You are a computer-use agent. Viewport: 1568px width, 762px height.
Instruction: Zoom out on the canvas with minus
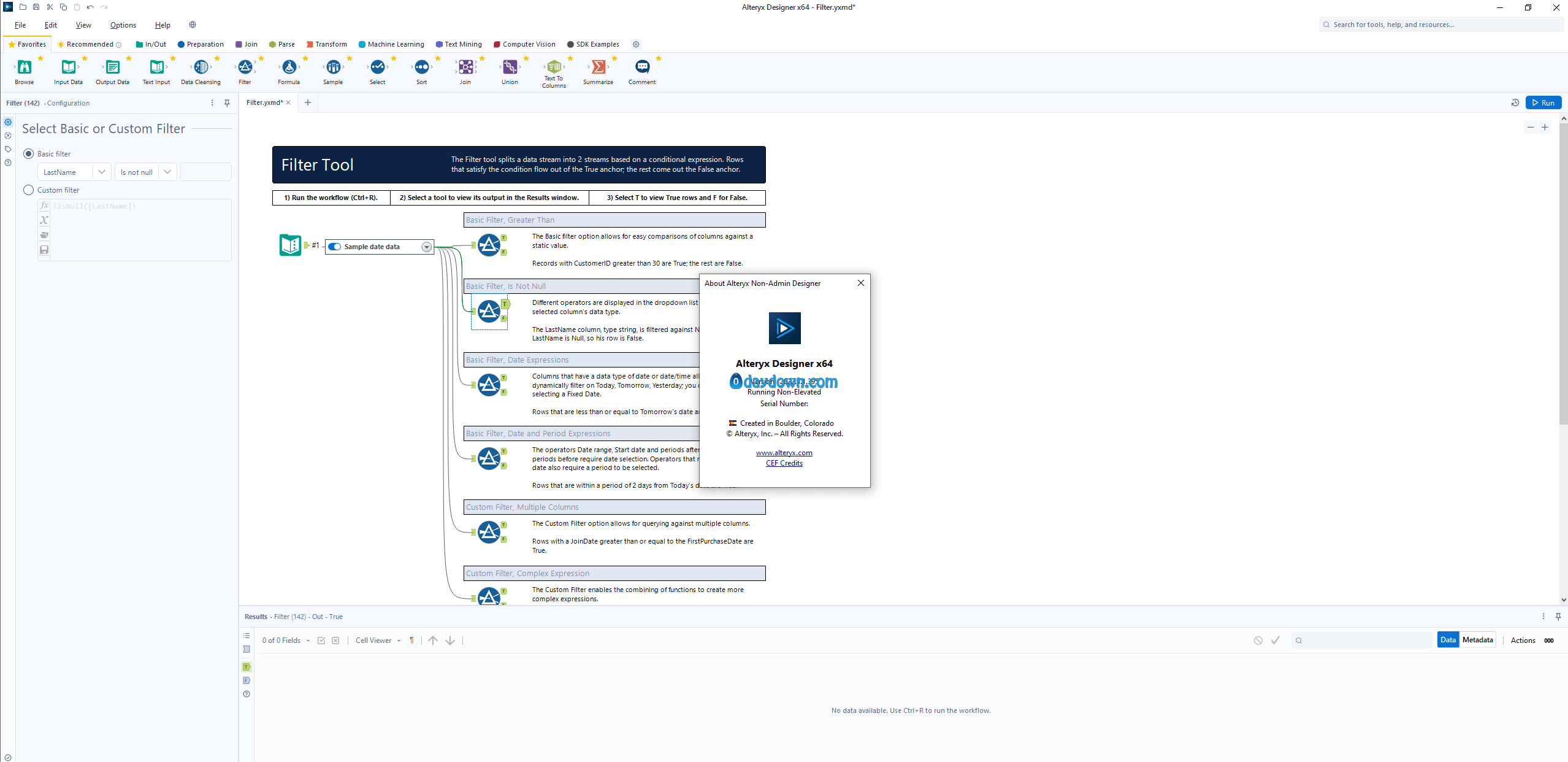[x=1531, y=128]
